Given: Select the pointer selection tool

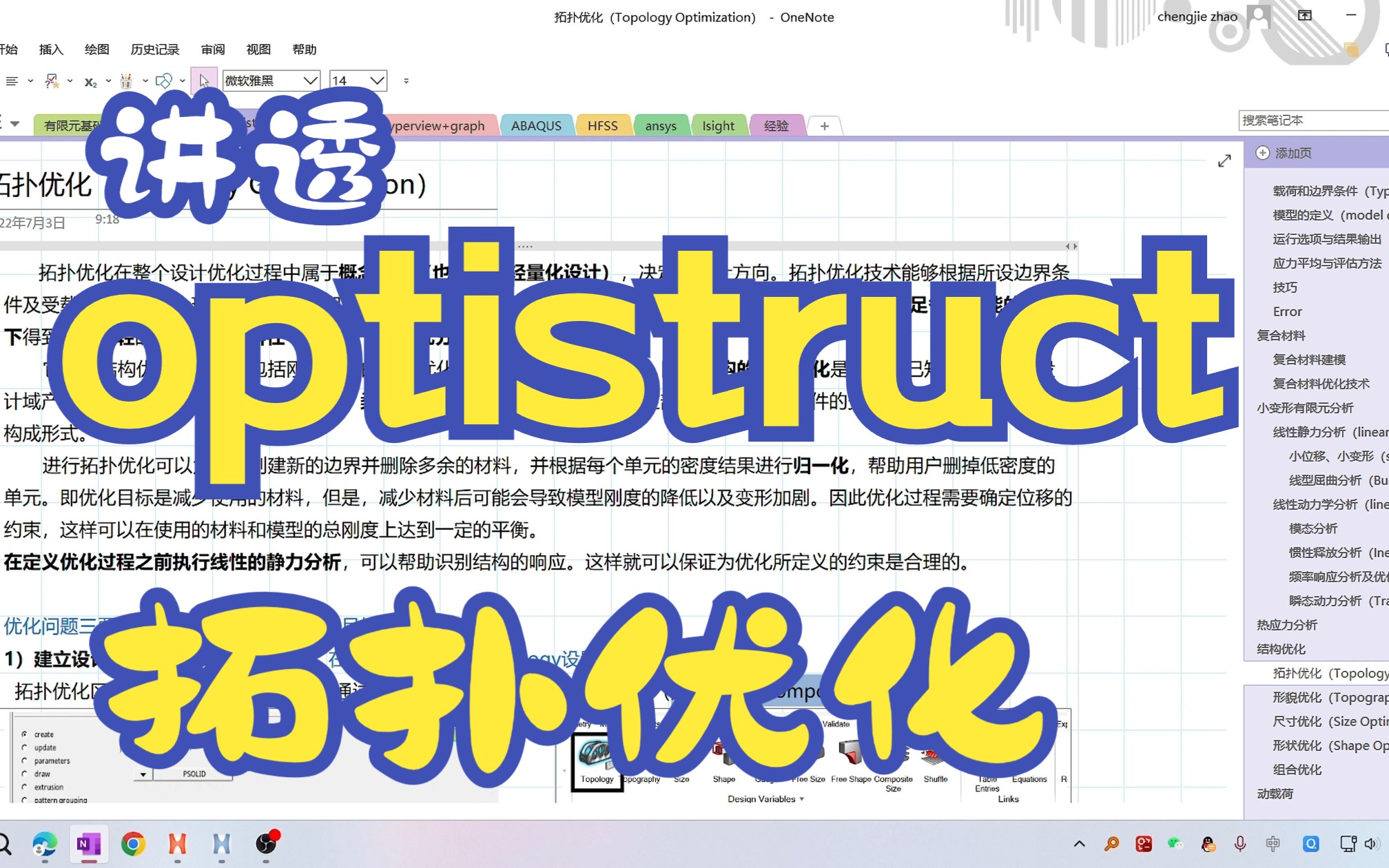Looking at the screenshot, I should (x=204, y=81).
